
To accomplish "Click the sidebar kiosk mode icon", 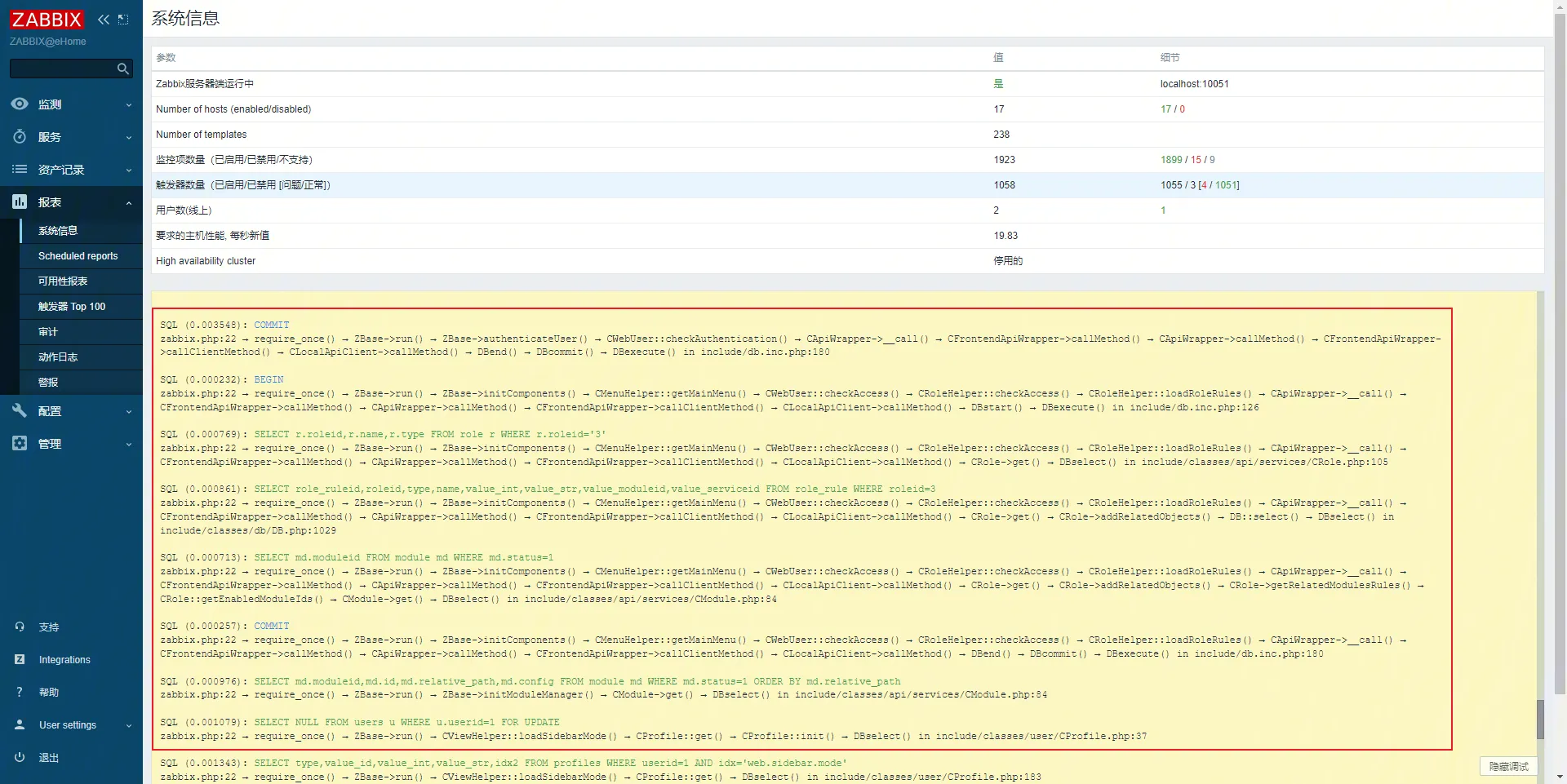I will pyautogui.click(x=123, y=20).
